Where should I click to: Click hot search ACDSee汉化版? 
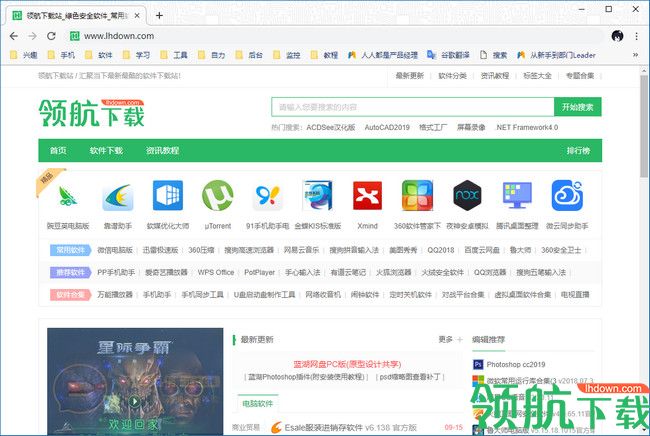pos(331,127)
